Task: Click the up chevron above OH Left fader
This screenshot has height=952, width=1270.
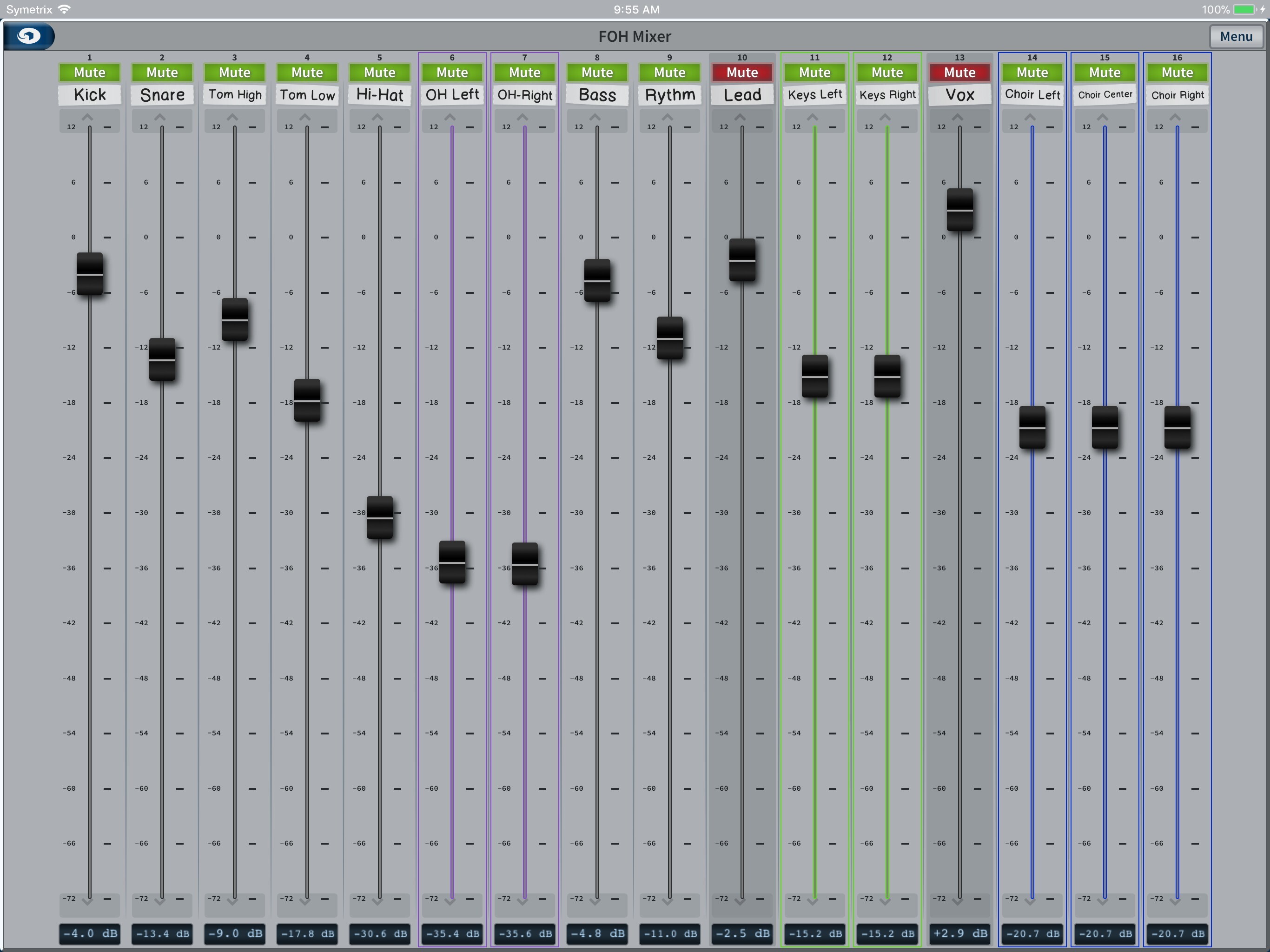Action: pyautogui.click(x=450, y=118)
